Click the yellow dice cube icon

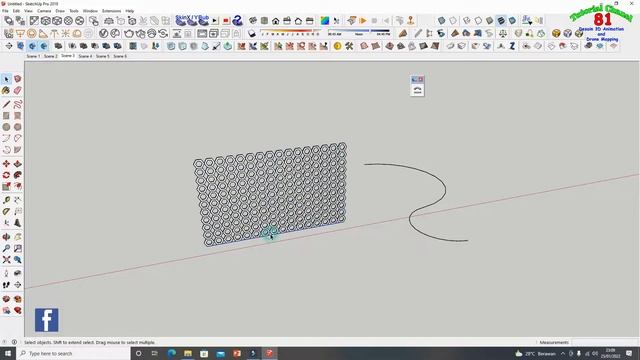point(556,33)
